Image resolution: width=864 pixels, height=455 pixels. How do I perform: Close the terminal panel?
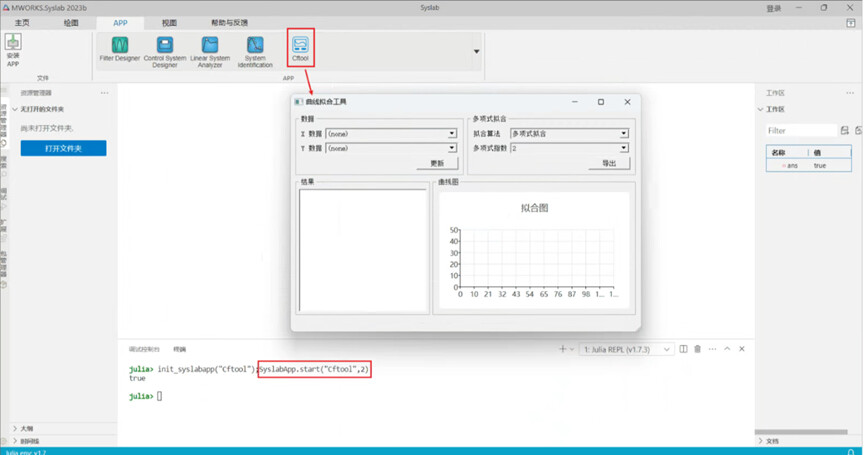[x=742, y=349]
